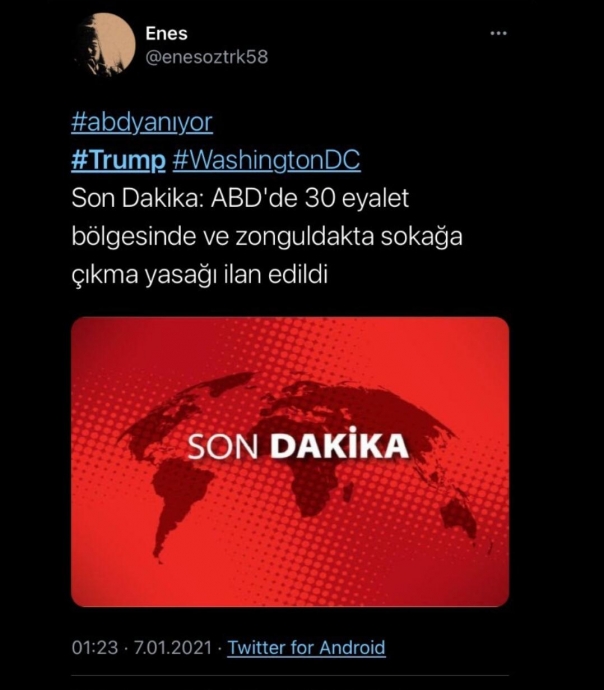The image size is (604, 690).
Task: Click the Twitter for Android link
Action: (306, 648)
